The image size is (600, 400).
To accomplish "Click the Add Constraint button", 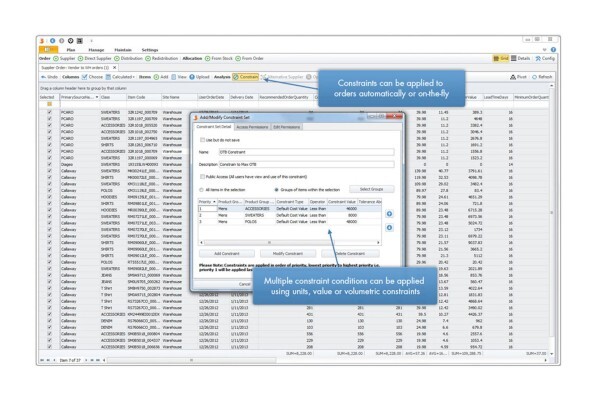I will [227, 253].
